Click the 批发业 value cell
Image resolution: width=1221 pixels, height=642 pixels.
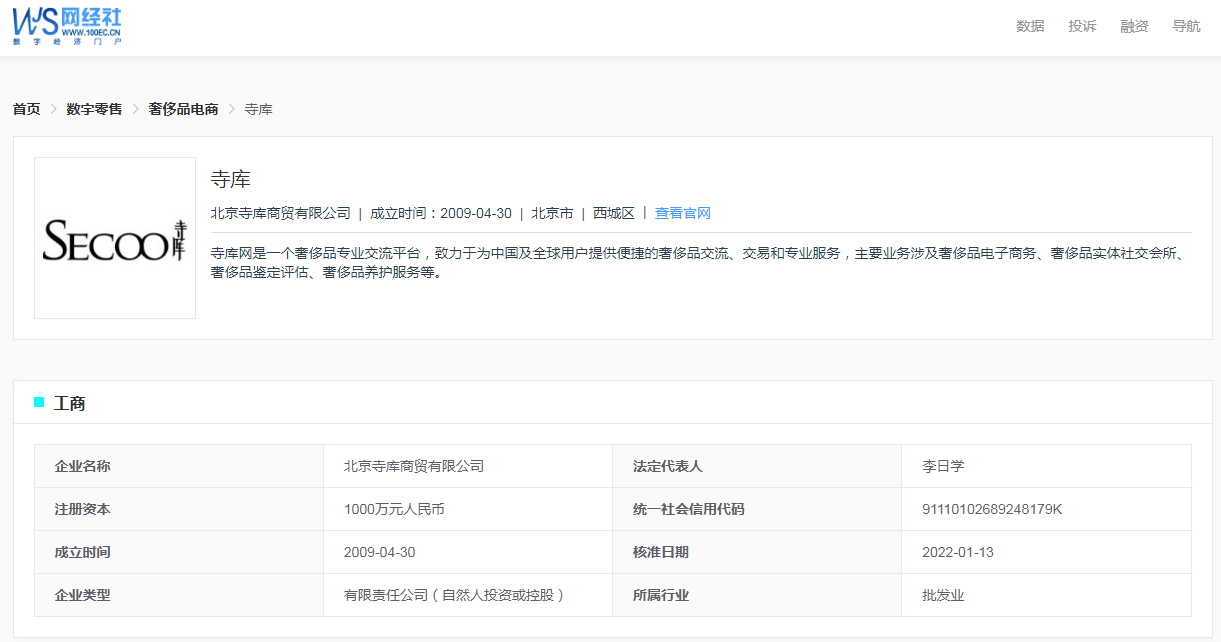click(x=1046, y=595)
